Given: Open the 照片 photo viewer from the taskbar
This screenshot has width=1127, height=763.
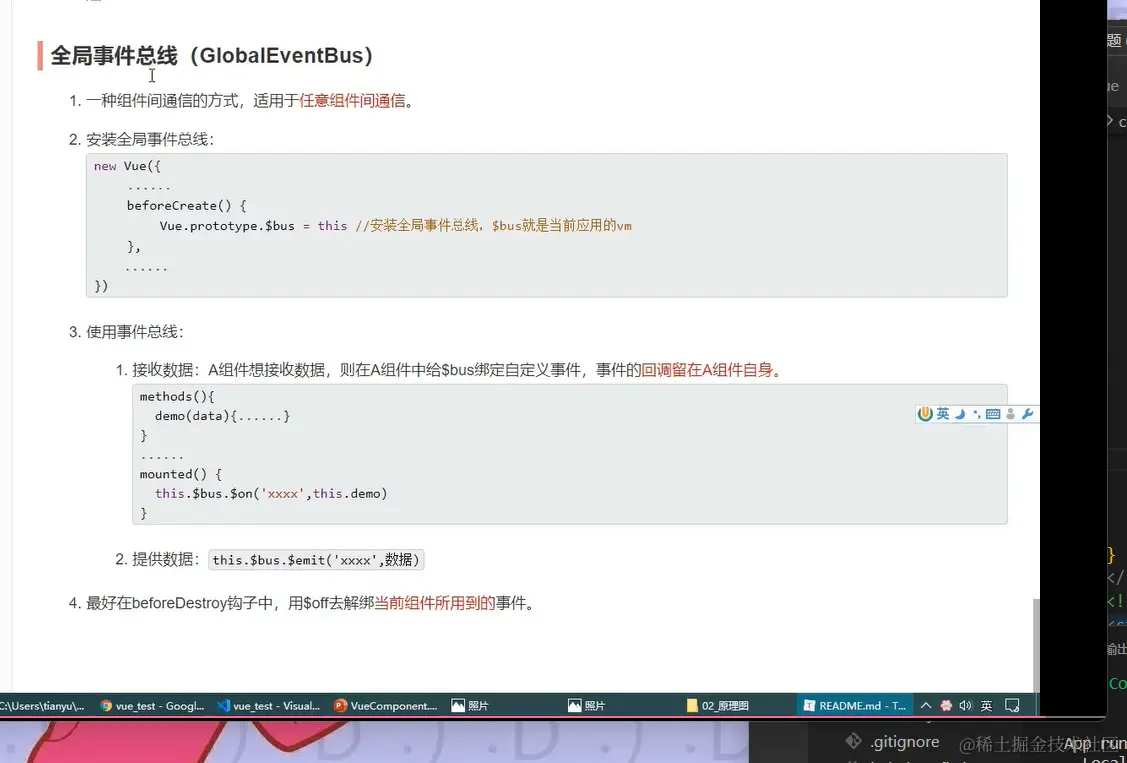Looking at the screenshot, I should click(470, 705).
